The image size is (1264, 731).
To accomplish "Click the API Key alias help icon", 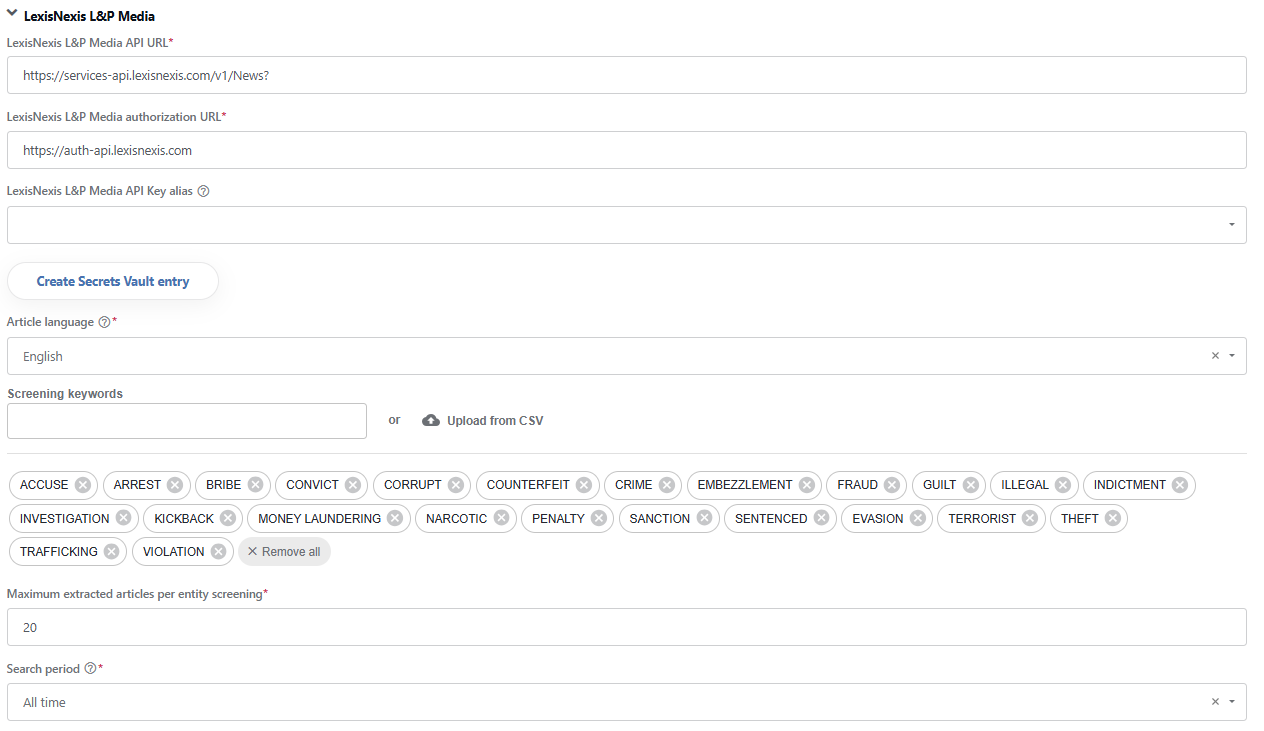I will click(204, 191).
